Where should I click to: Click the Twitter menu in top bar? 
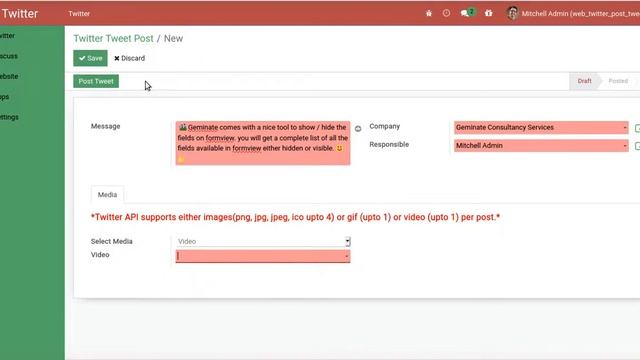(79, 13)
